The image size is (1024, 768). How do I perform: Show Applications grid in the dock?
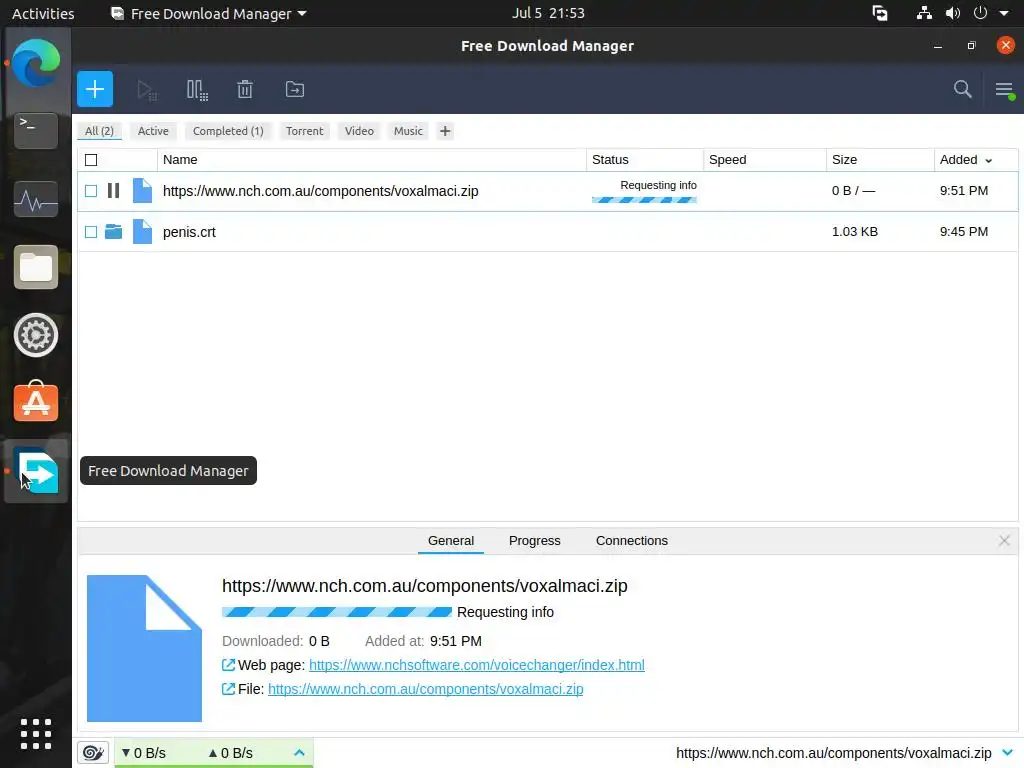click(36, 734)
